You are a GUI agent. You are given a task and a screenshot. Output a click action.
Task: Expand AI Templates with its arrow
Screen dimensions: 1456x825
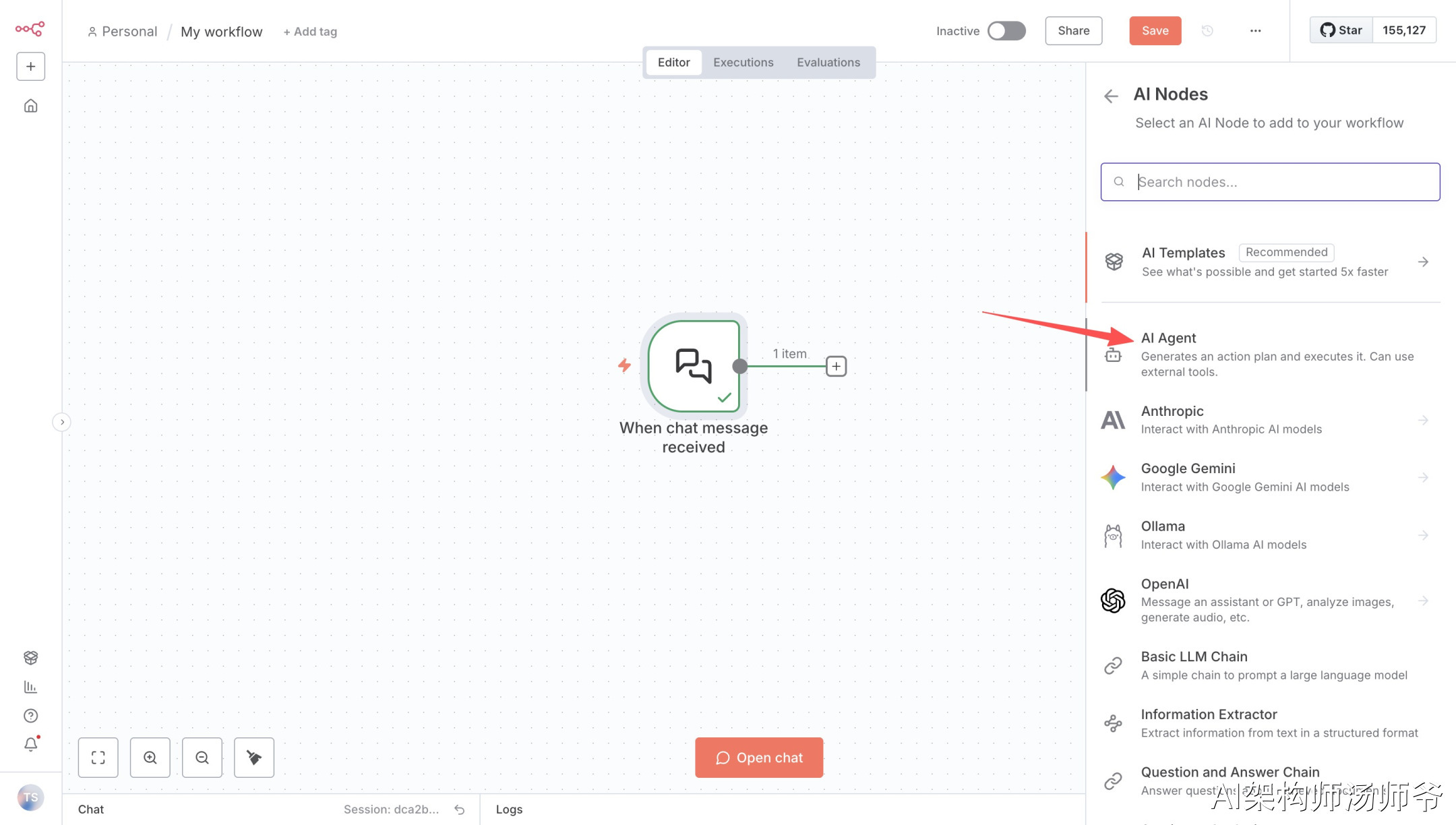tap(1423, 262)
